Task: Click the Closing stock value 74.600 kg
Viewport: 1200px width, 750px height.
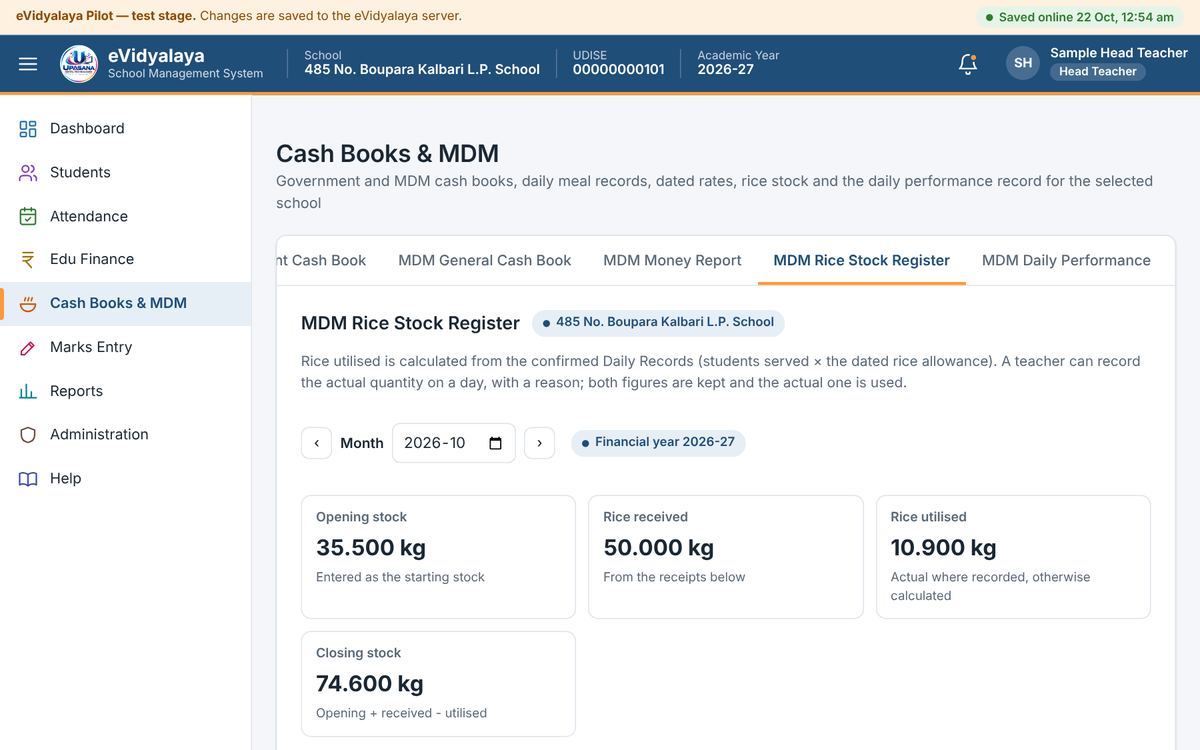Action: click(370, 684)
